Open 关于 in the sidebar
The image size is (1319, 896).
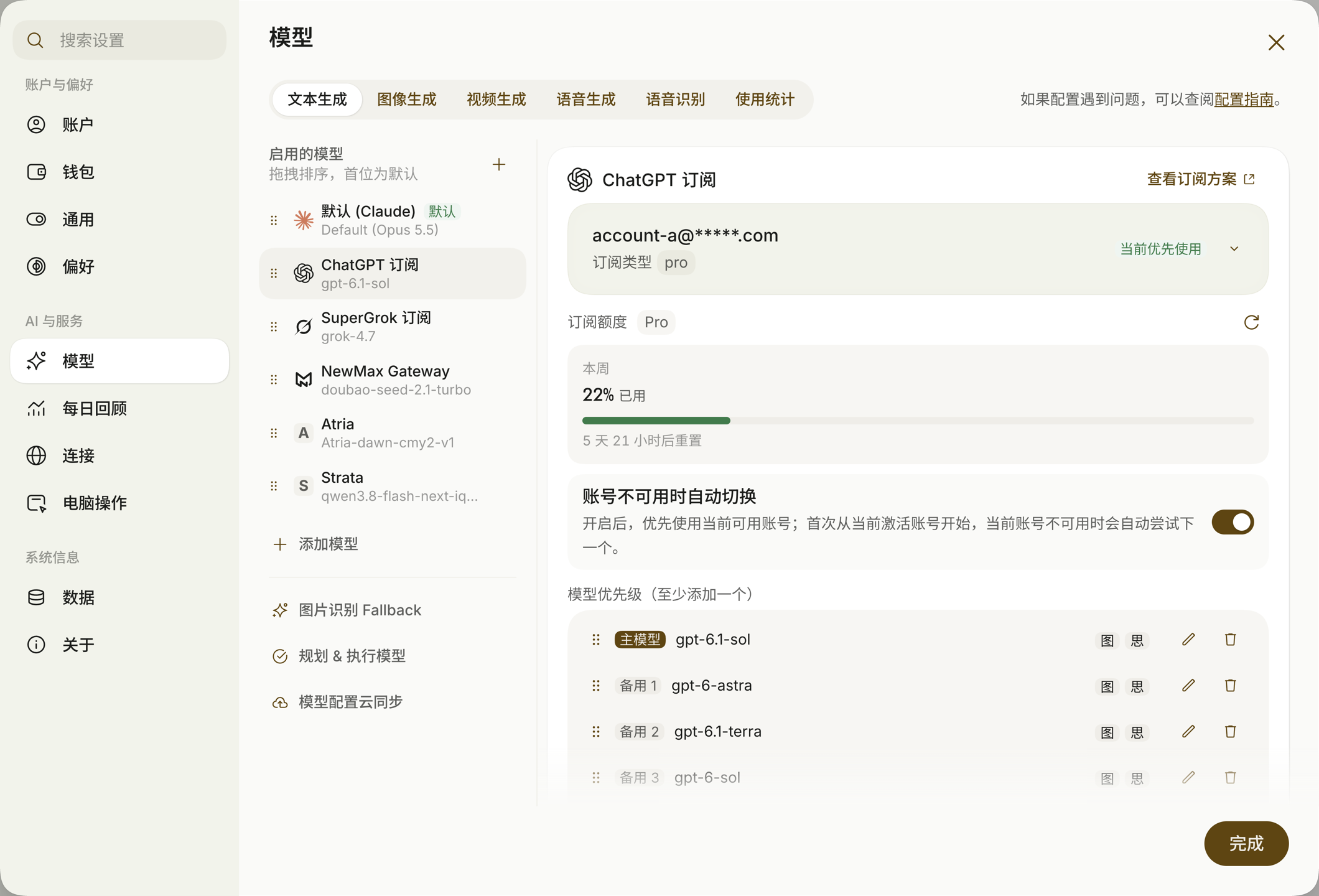120,645
